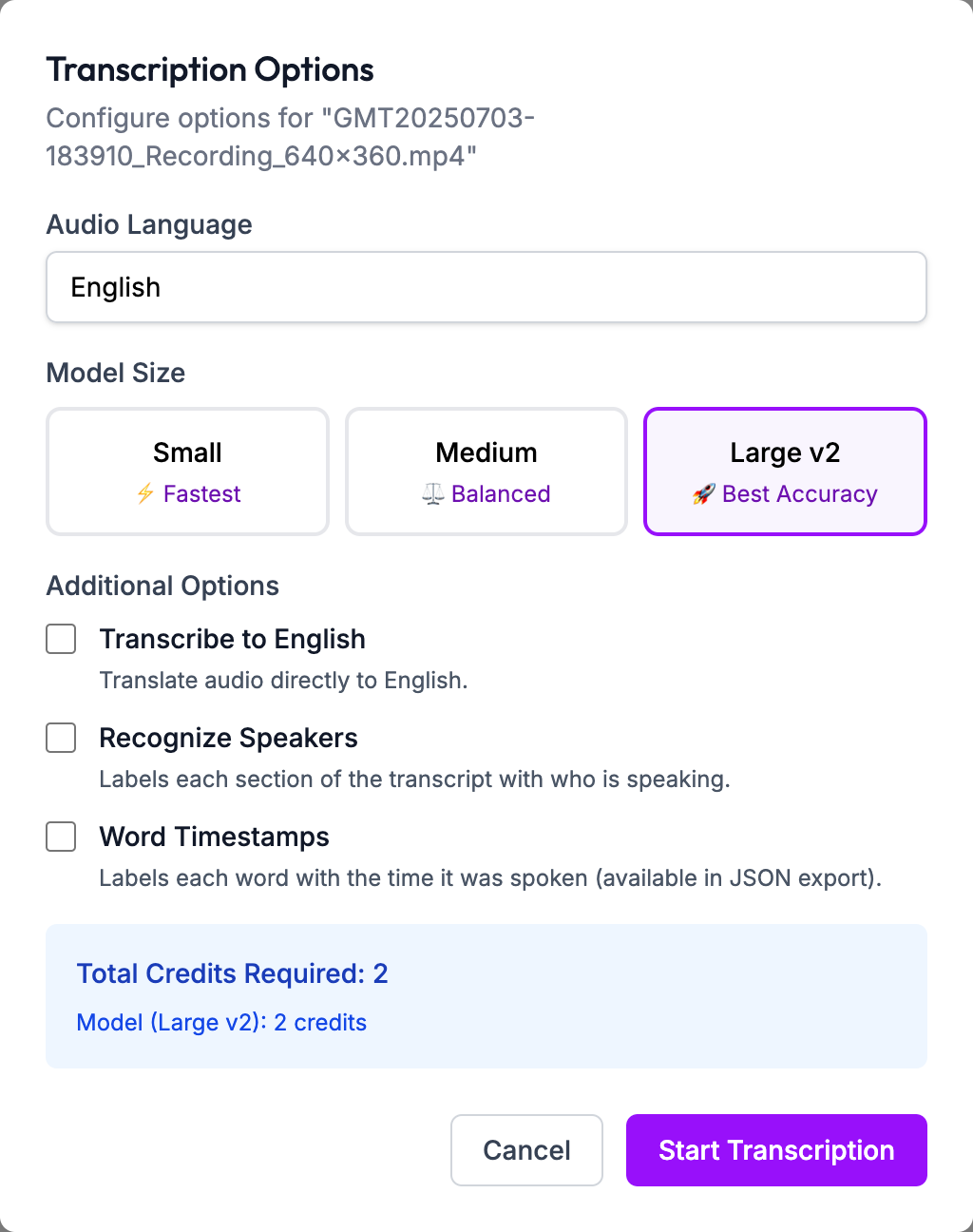Click the "Balanced" subtitle text
This screenshot has width=973, height=1232.
[x=501, y=494]
